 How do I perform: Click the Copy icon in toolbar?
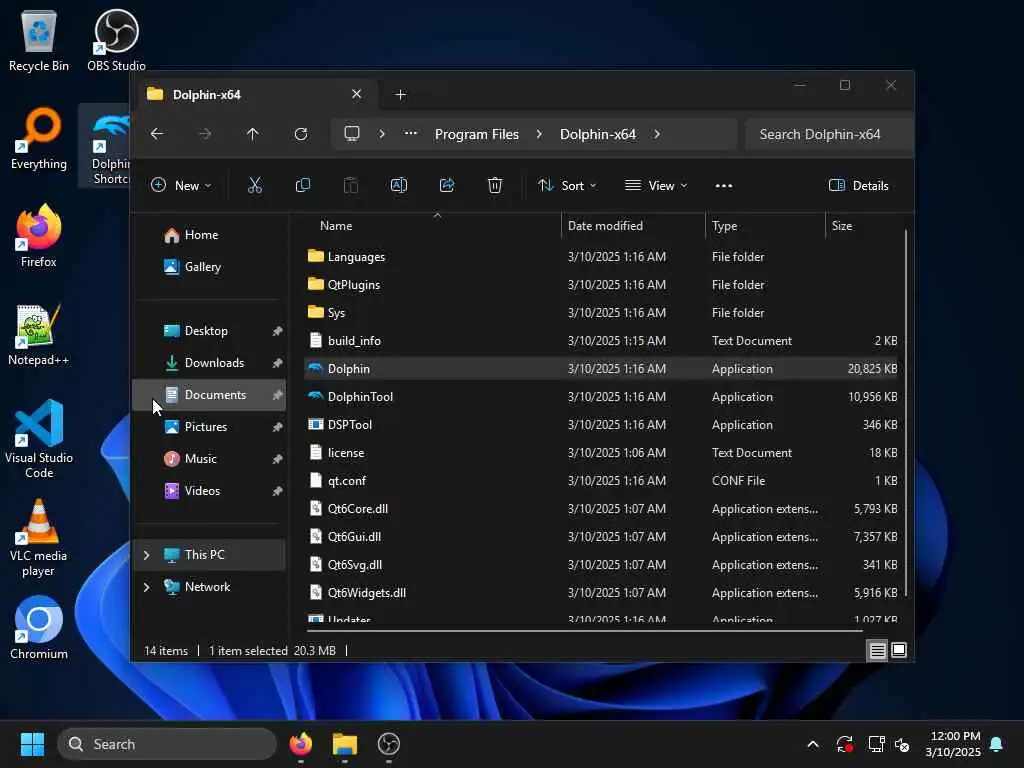[x=302, y=185]
